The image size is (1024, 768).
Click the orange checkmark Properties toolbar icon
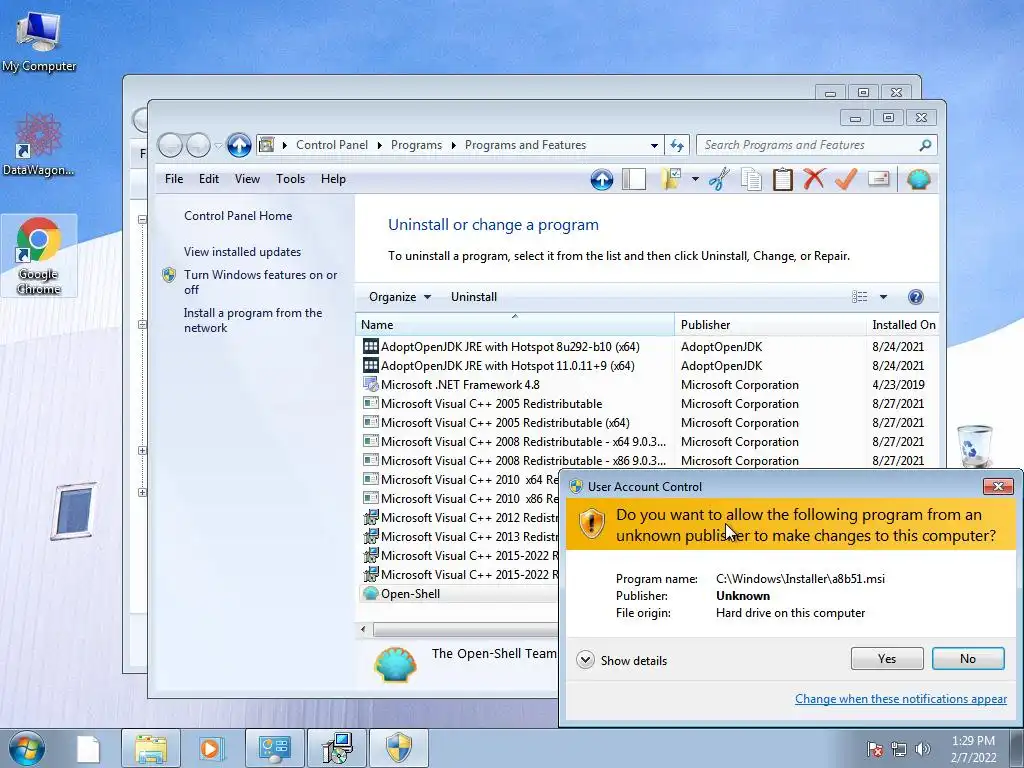(846, 179)
